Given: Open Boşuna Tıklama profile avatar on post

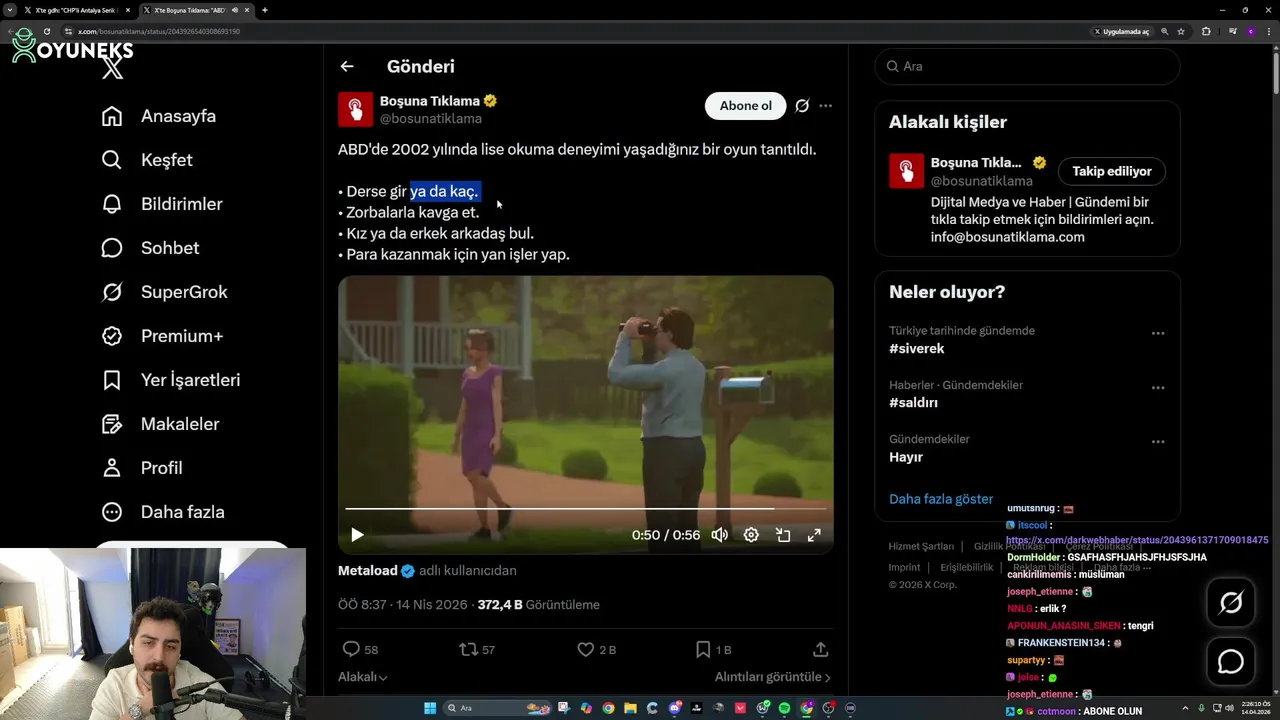Looking at the screenshot, I should pos(356,109).
